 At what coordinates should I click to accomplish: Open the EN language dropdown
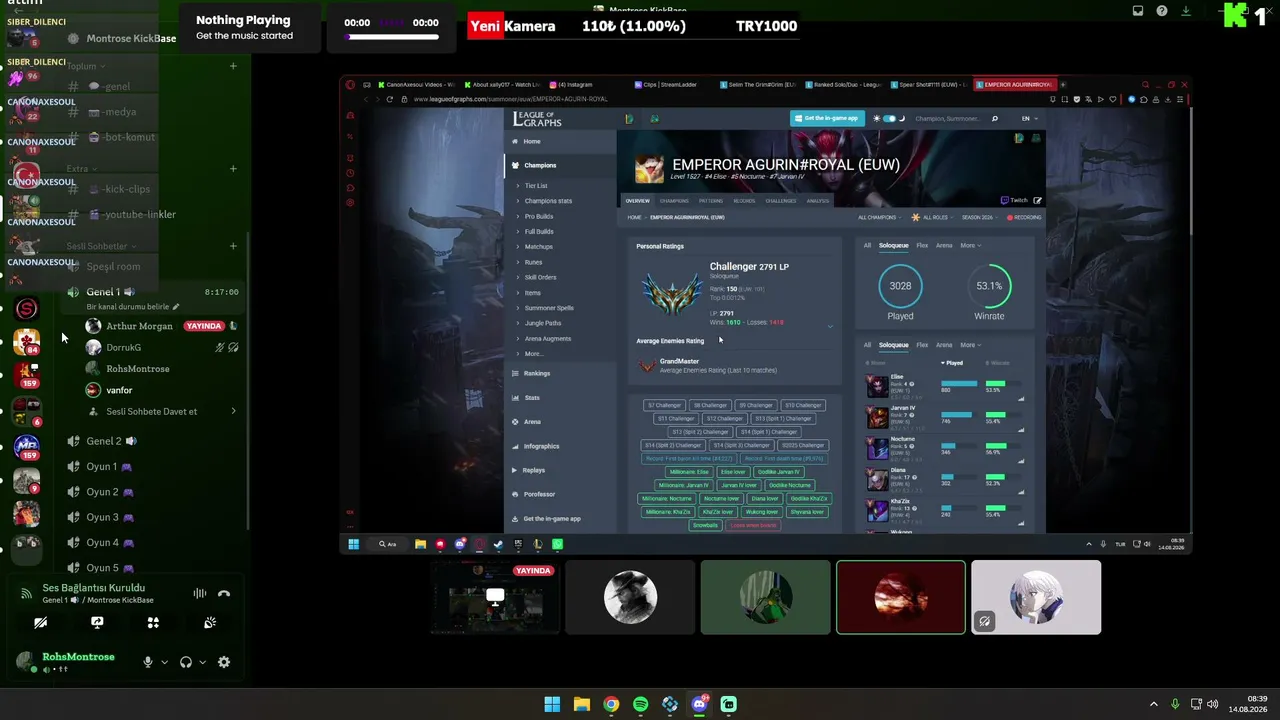(x=1028, y=118)
